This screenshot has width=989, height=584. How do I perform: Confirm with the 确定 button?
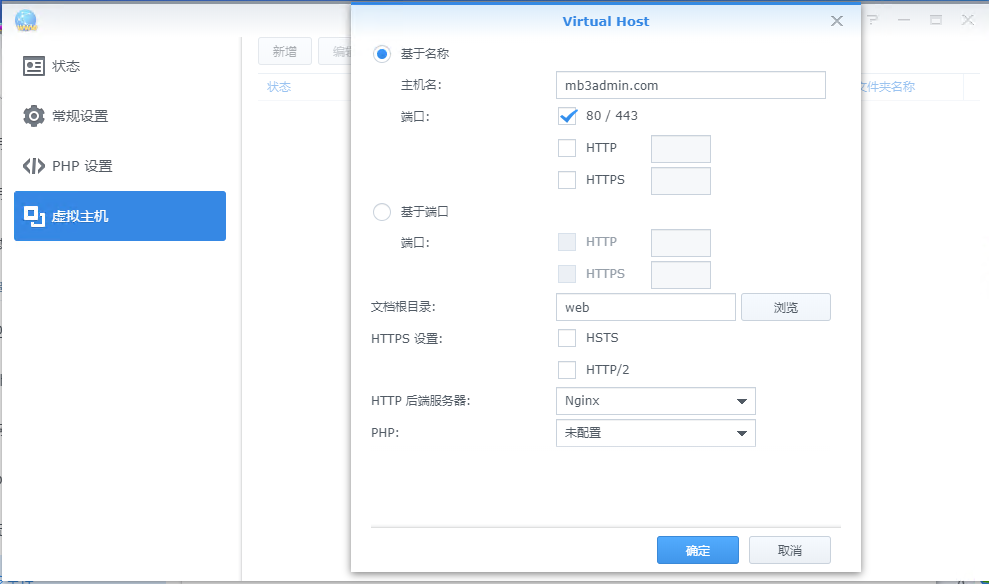click(x=698, y=550)
